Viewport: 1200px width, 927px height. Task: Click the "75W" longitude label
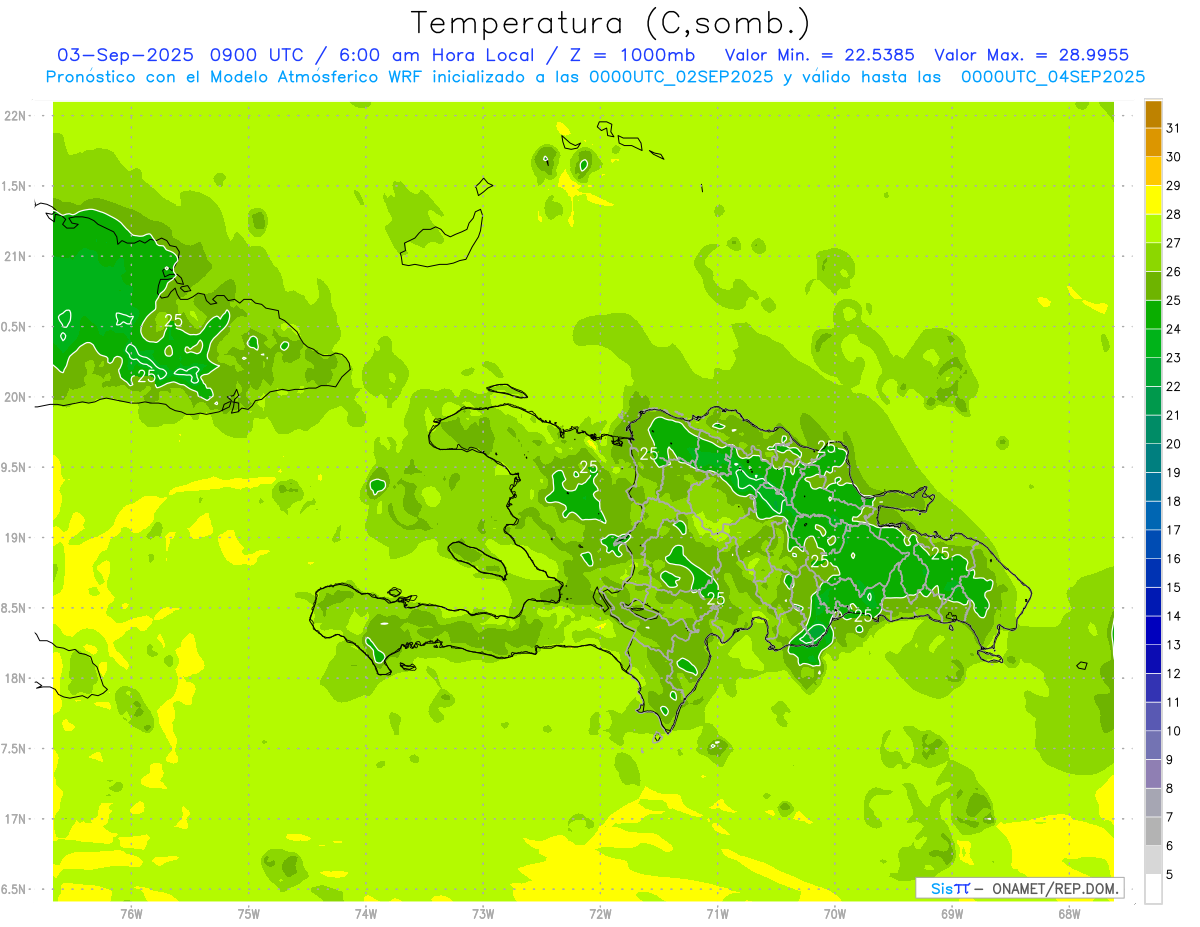[x=249, y=914]
